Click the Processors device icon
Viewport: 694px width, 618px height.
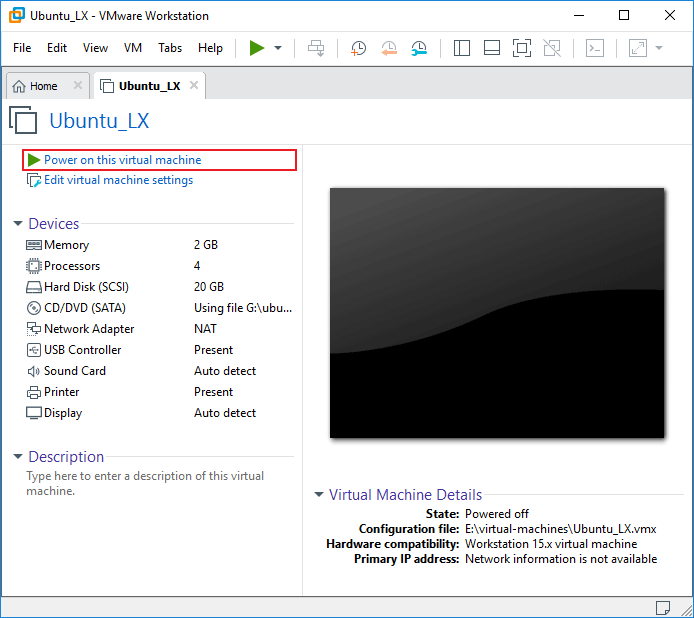(34, 266)
